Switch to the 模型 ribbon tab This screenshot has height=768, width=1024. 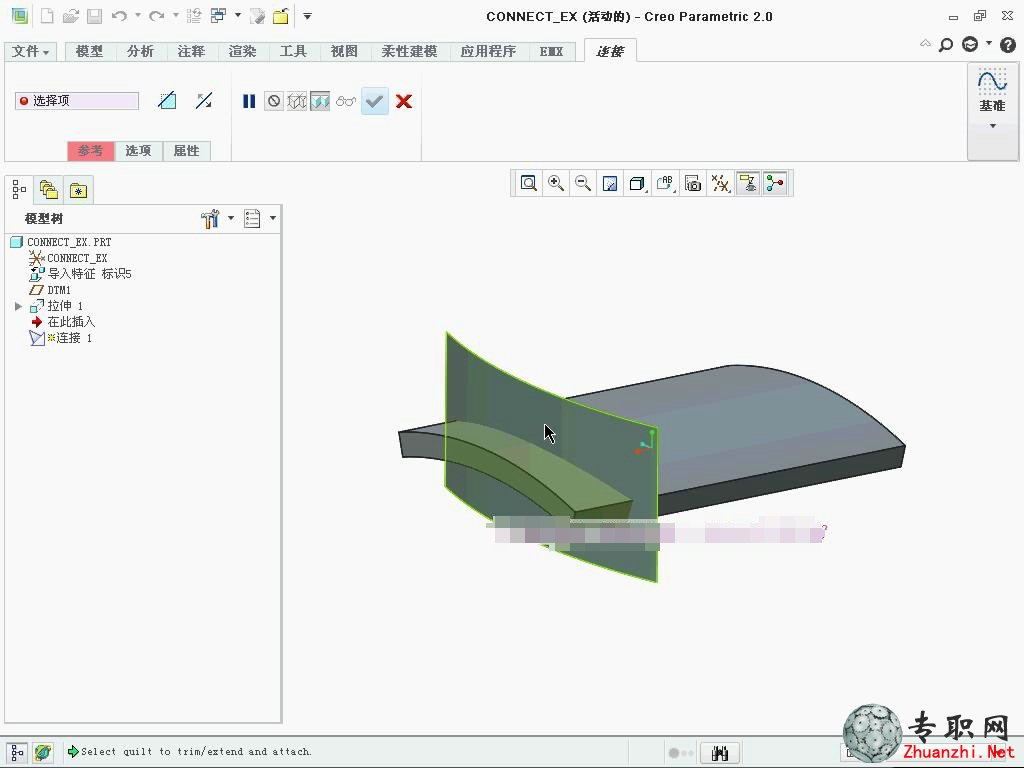89,51
